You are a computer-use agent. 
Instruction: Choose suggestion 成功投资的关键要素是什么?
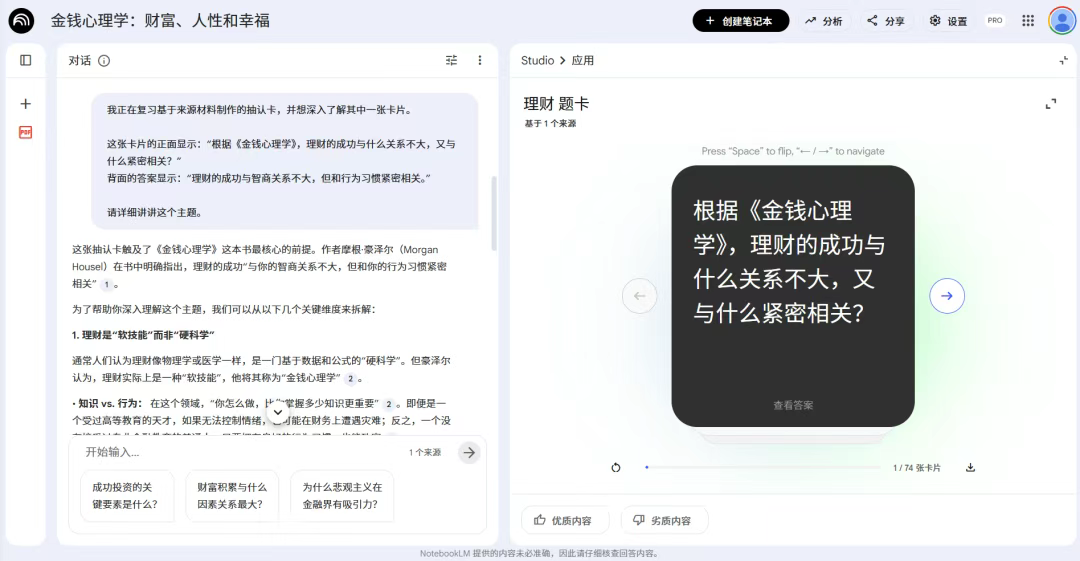[x=125, y=496]
